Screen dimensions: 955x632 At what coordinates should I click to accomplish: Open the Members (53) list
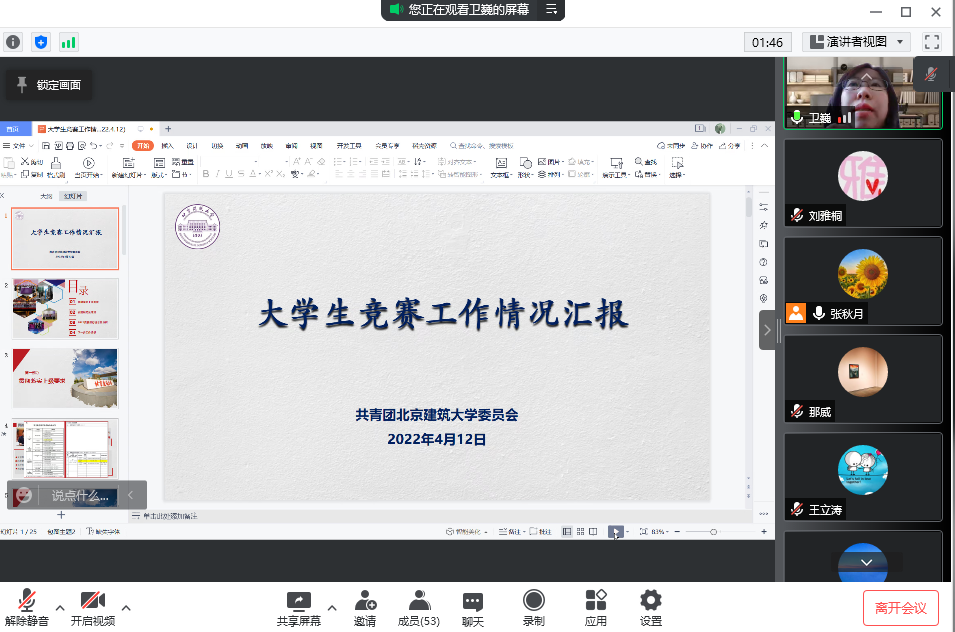(419, 608)
